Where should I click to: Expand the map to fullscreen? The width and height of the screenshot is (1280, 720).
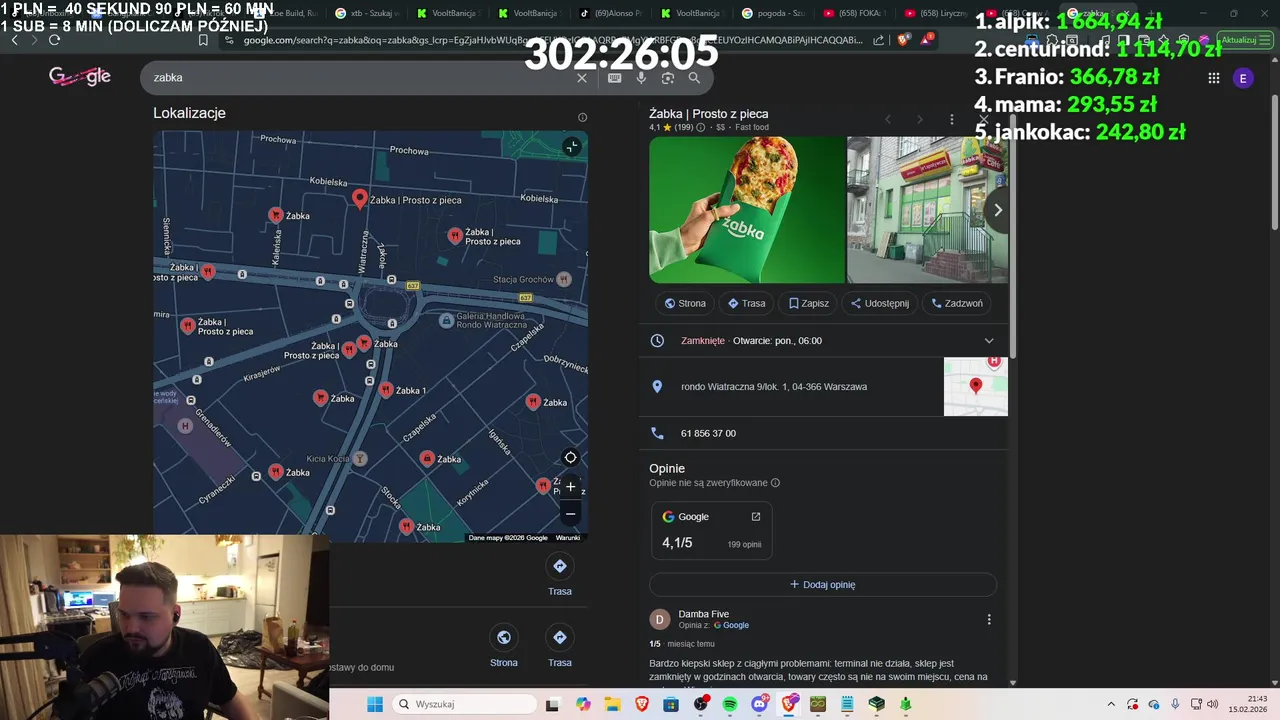point(571,147)
